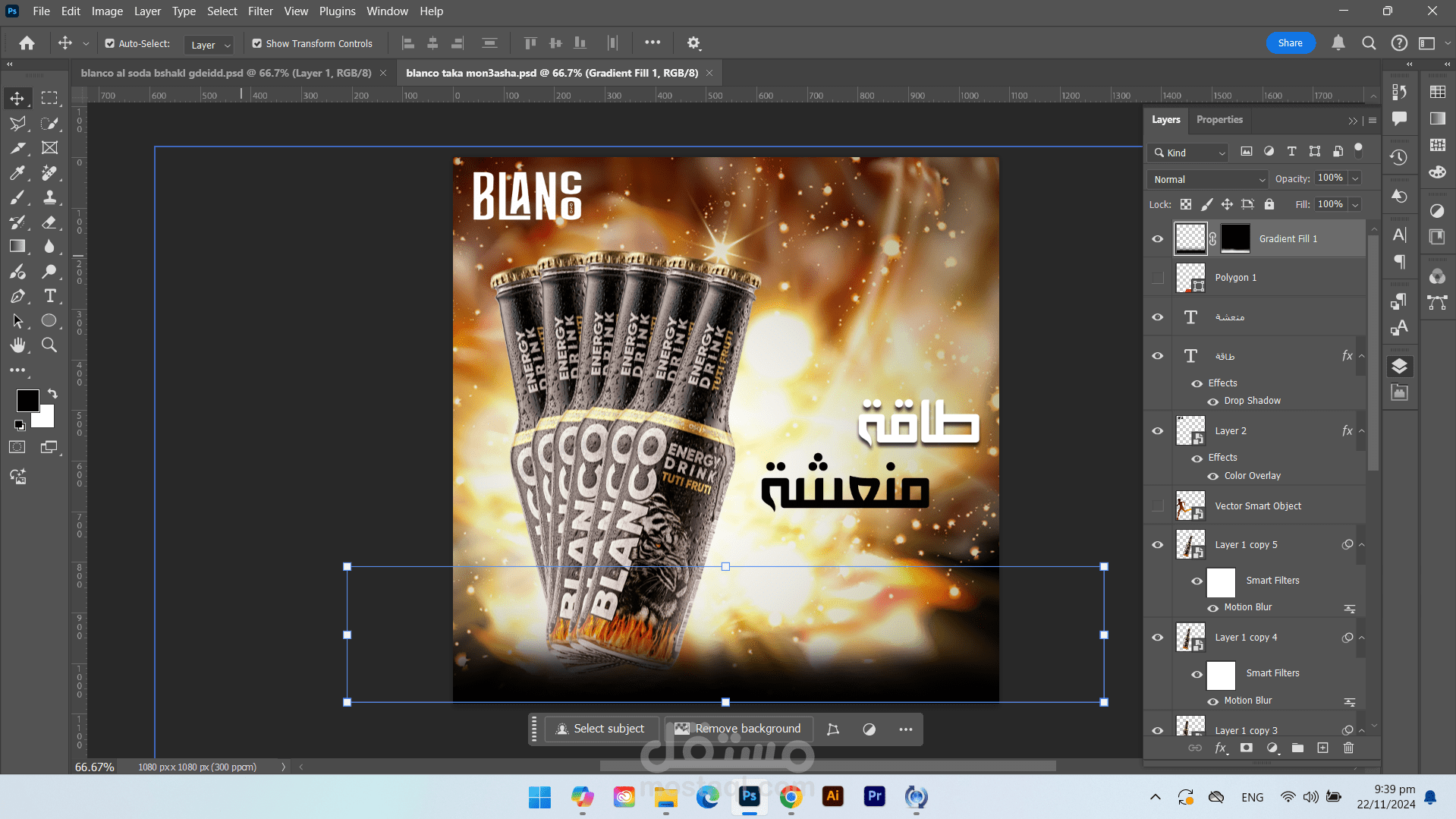Toggle the Auto-Select checkbox
Viewport: 1456px width, 819px height.
click(110, 44)
